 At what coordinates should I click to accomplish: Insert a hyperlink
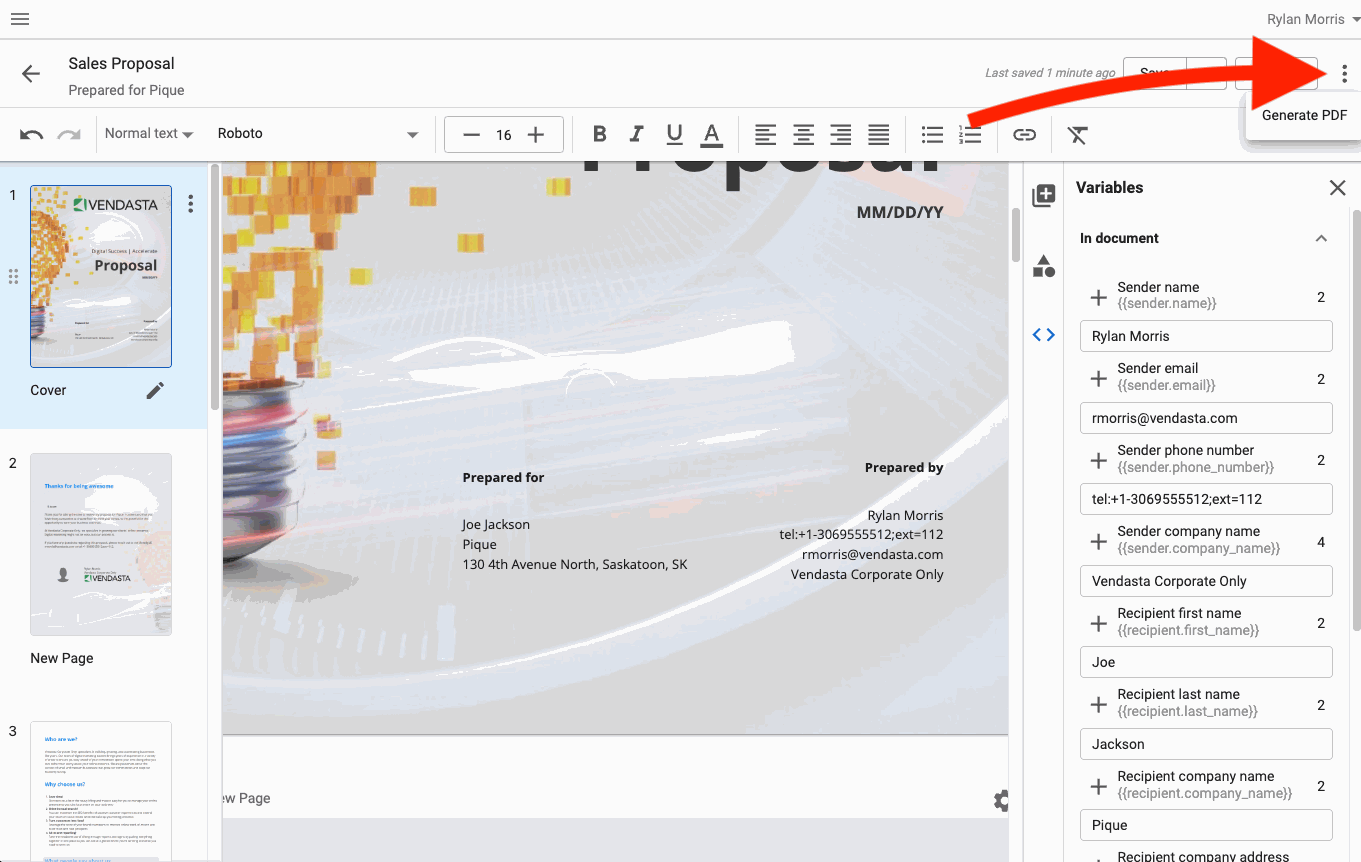pyautogui.click(x=1024, y=135)
